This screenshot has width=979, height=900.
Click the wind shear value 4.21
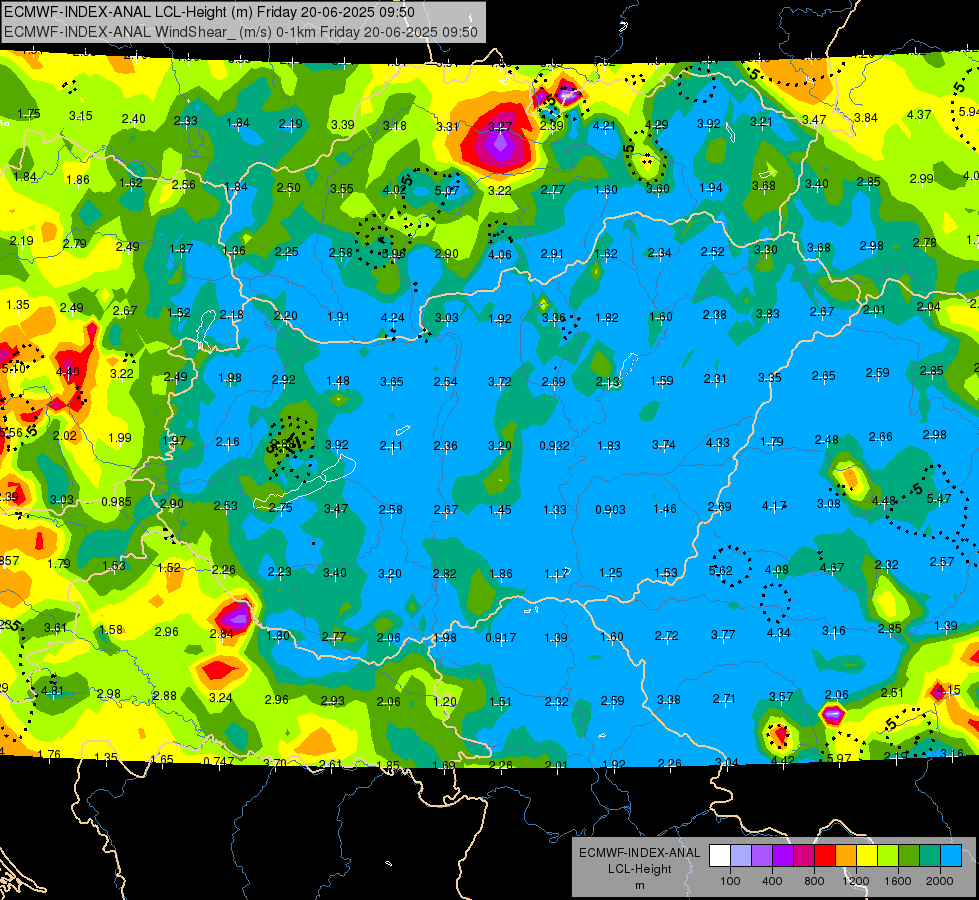pos(604,126)
